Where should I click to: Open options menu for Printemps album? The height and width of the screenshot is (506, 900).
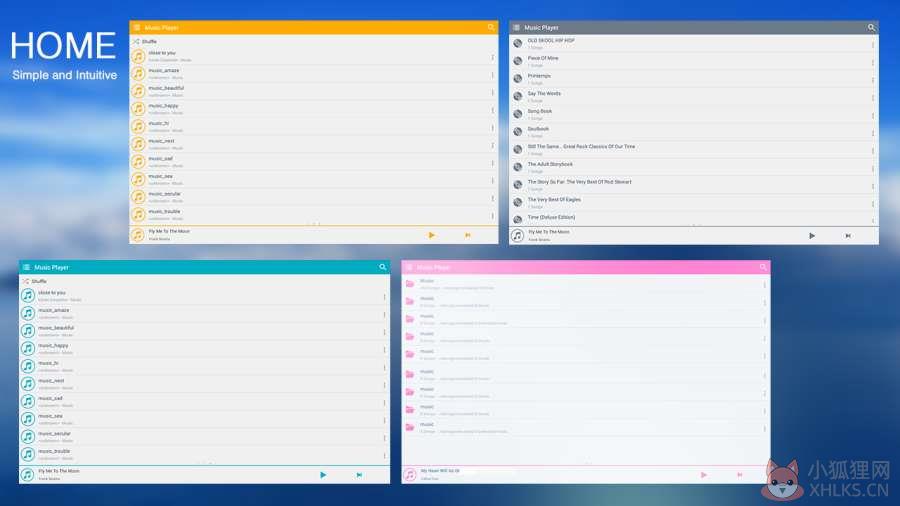click(x=873, y=80)
